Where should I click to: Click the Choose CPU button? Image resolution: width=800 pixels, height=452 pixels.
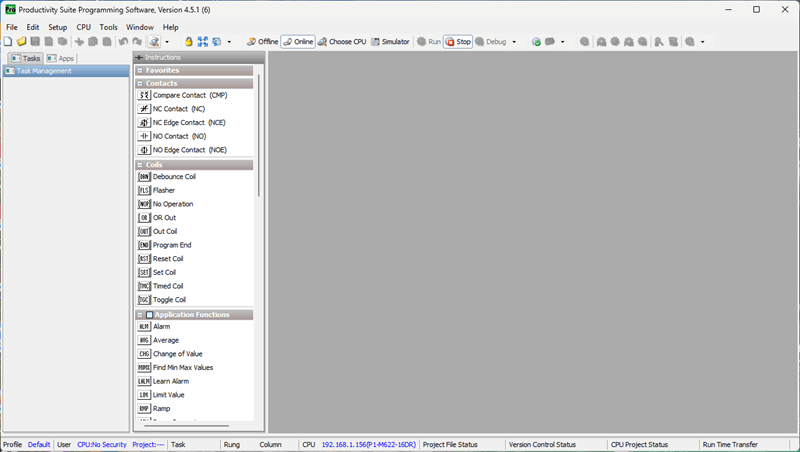tap(342, 42)
